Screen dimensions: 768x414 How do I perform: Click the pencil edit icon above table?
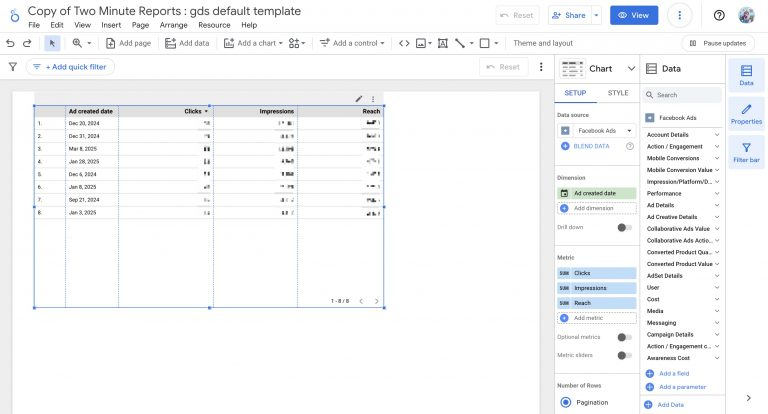coord(359,99)
